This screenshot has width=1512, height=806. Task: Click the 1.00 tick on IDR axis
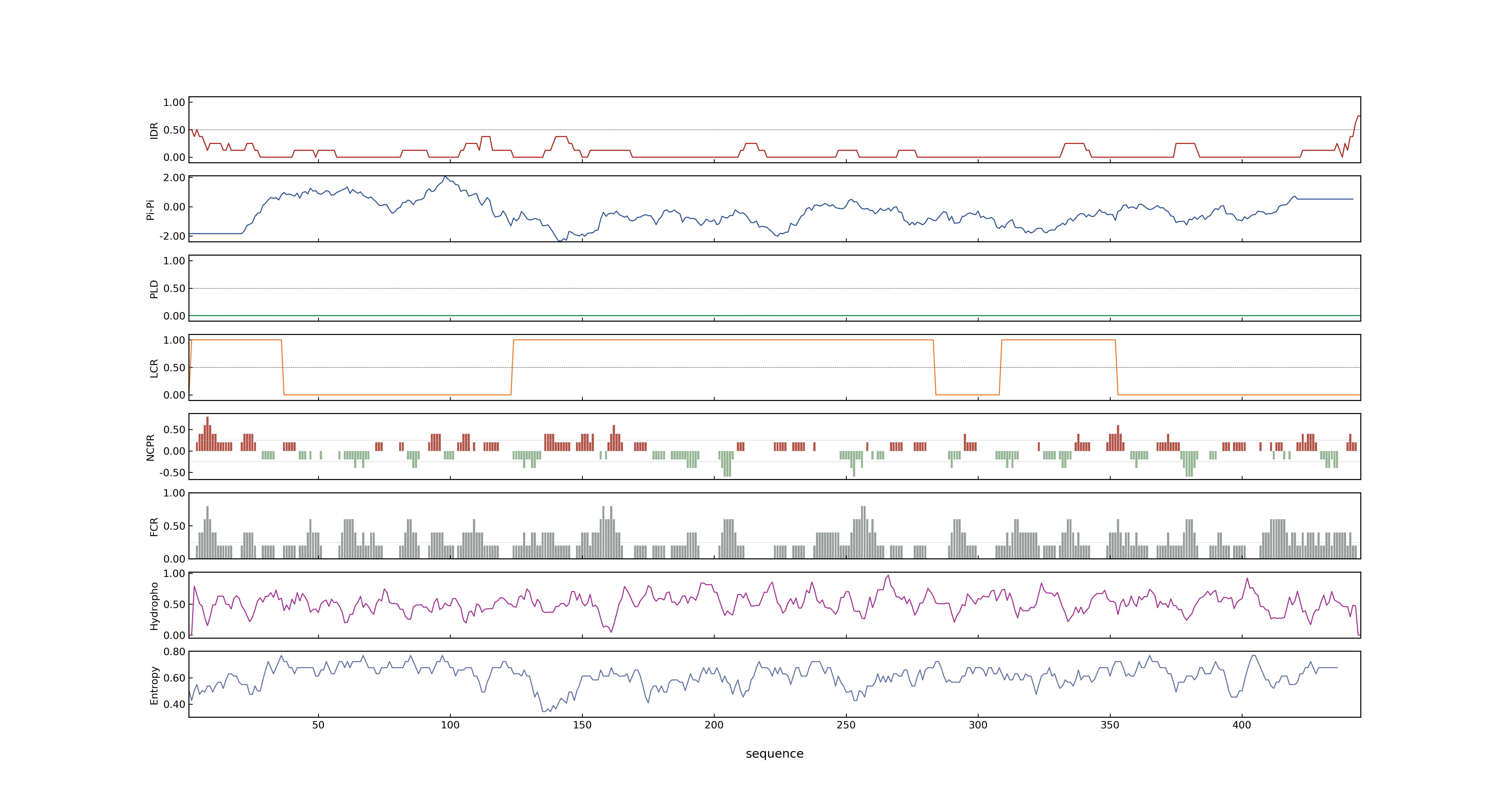[174, 103]
